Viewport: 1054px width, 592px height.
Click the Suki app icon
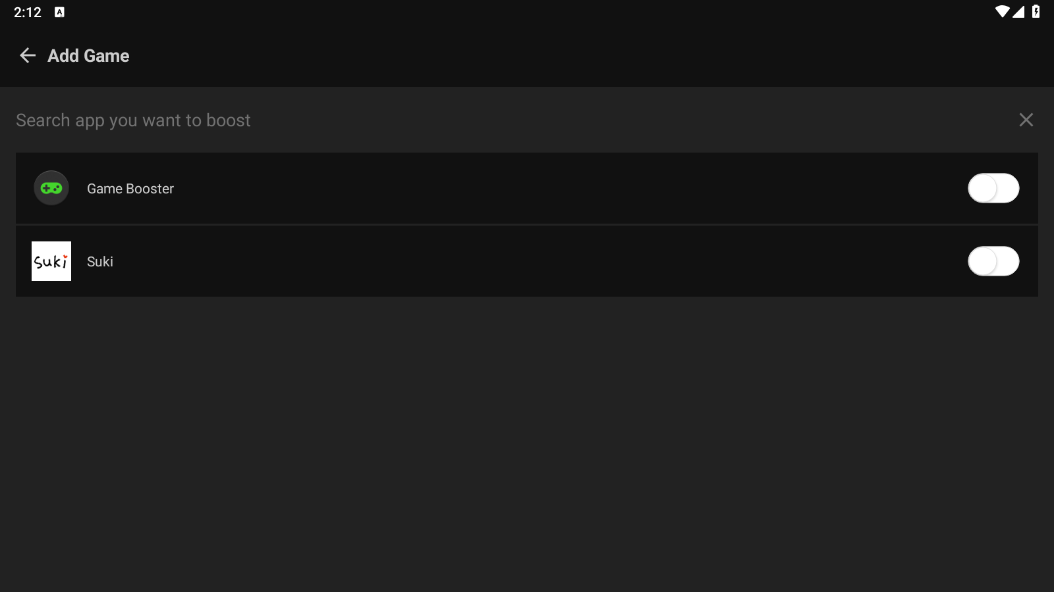tap(51, 261)
